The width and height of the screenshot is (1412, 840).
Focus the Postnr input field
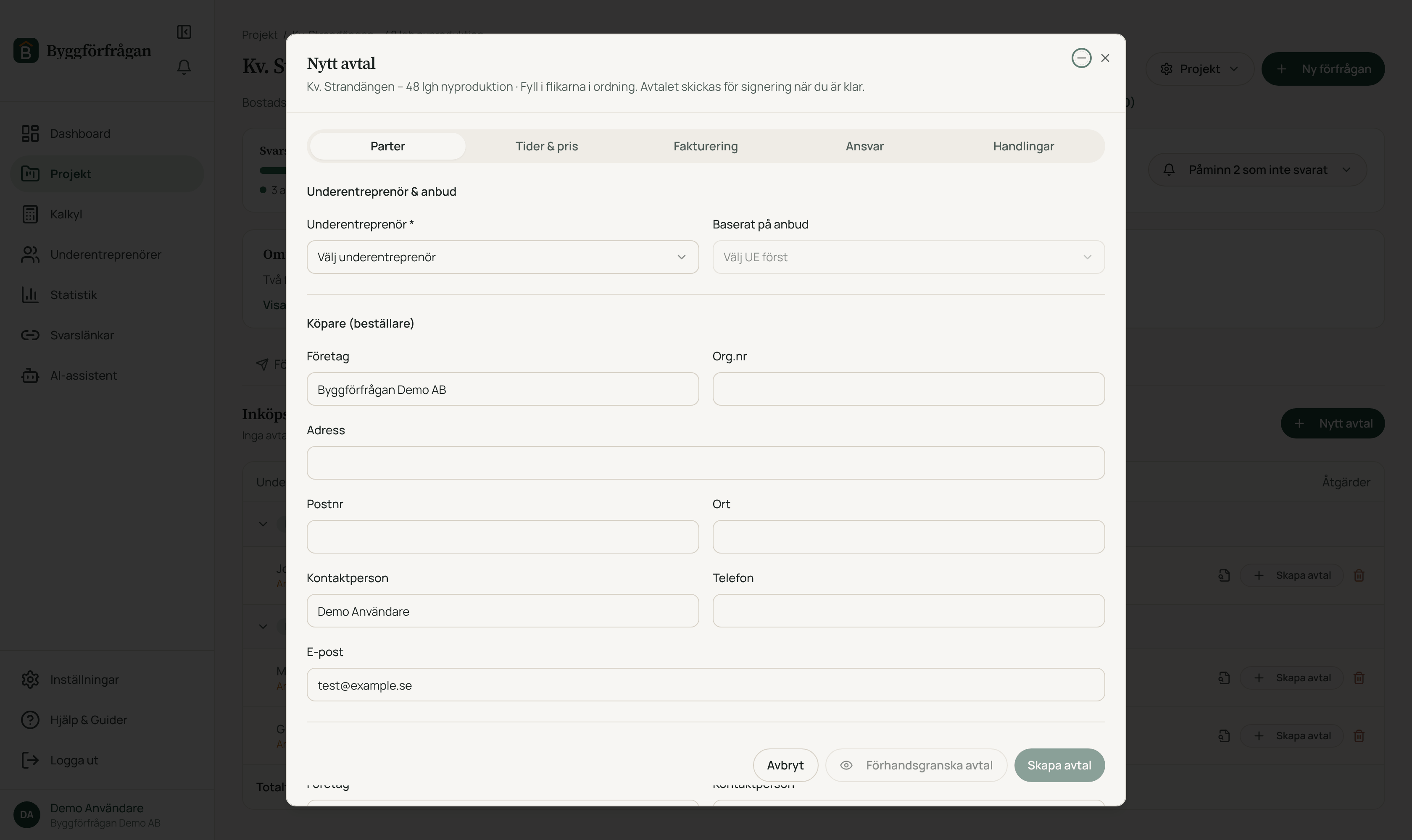[x=502, y=537]
